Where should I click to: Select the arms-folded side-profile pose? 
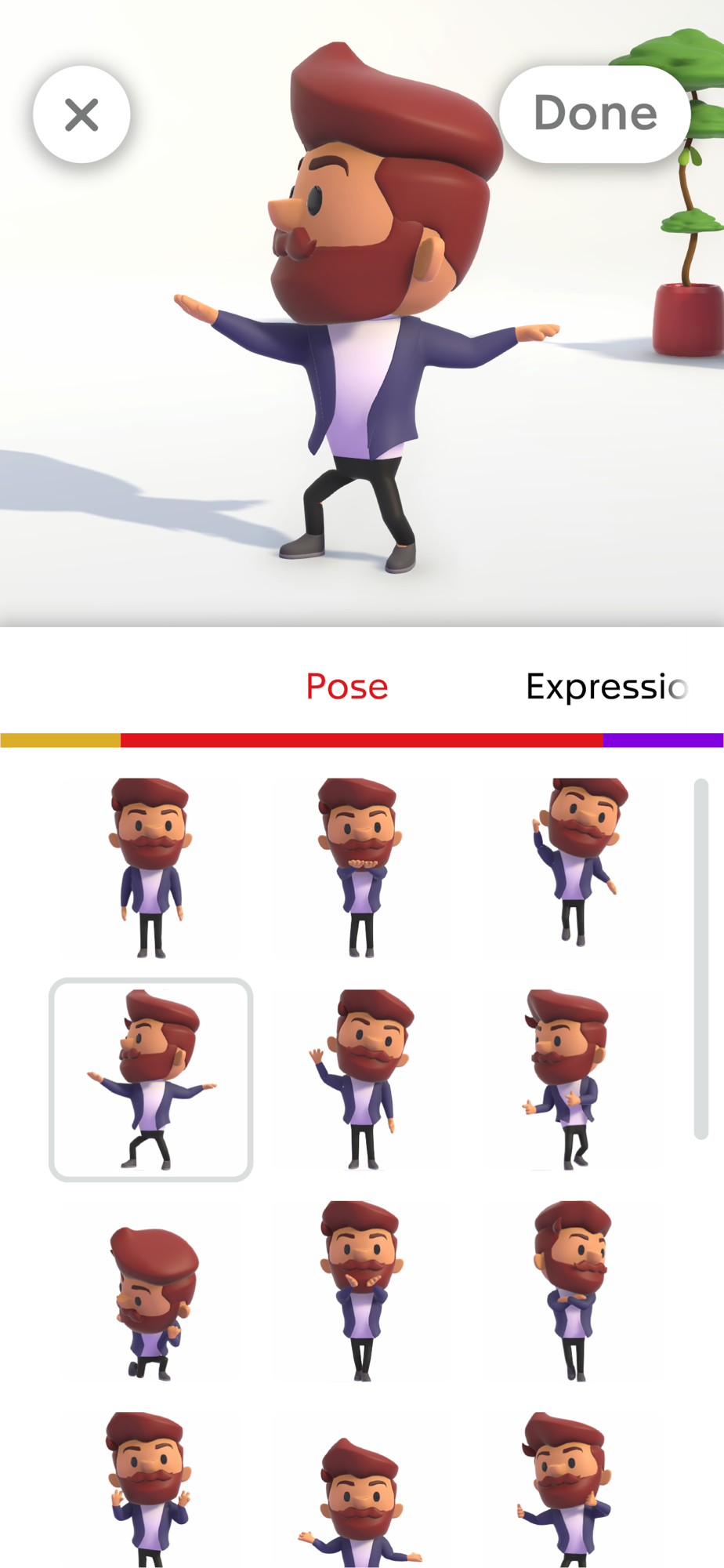point(573,1291)
